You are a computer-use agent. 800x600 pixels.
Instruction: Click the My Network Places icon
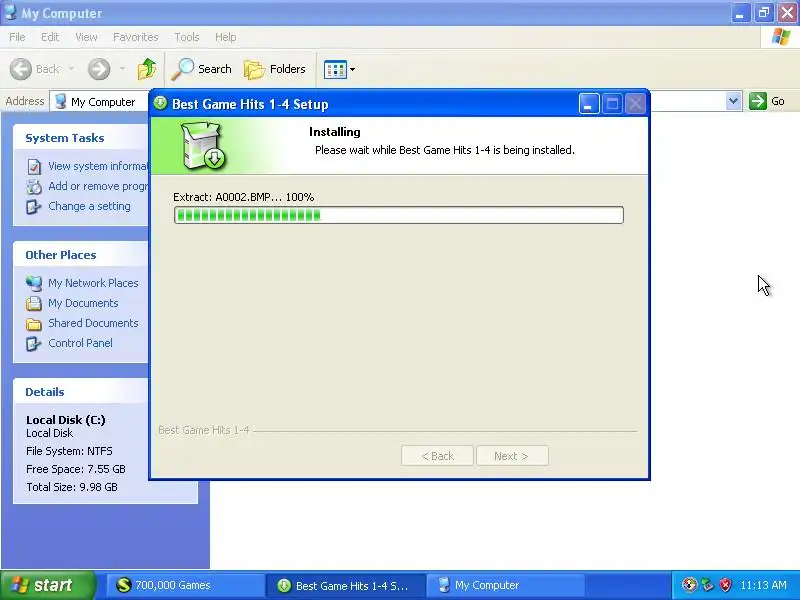34,283
